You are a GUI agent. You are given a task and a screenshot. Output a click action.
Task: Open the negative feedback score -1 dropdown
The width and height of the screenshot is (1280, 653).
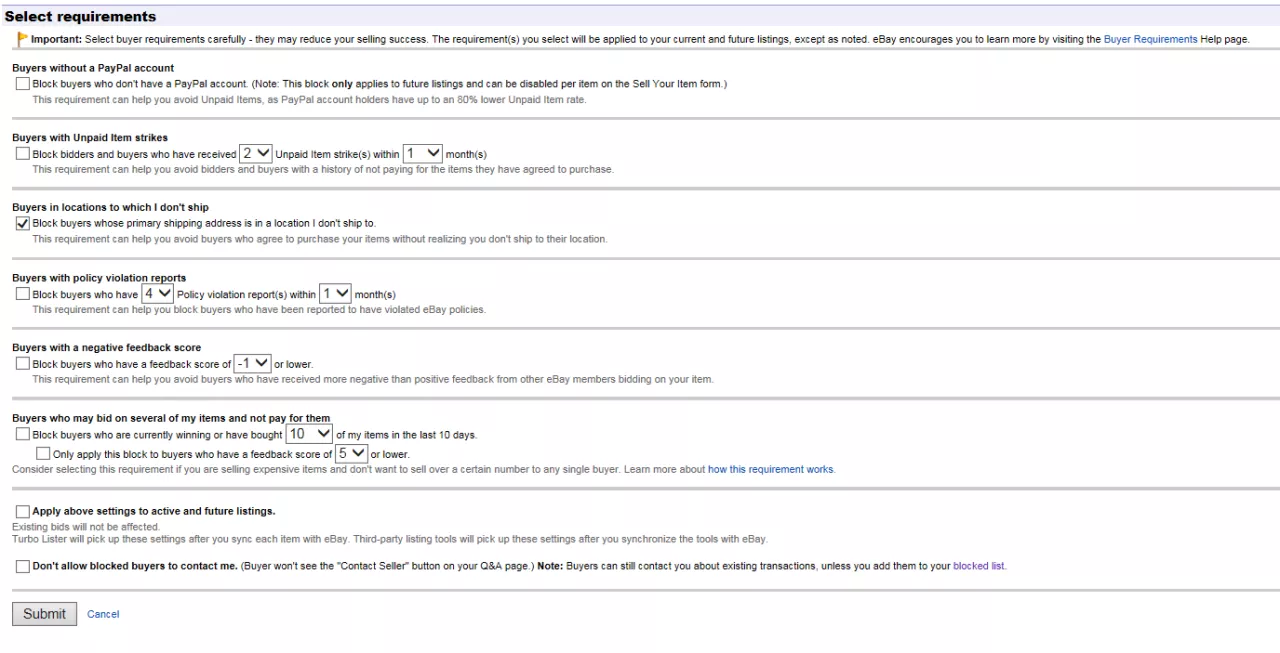coord(252,364)
